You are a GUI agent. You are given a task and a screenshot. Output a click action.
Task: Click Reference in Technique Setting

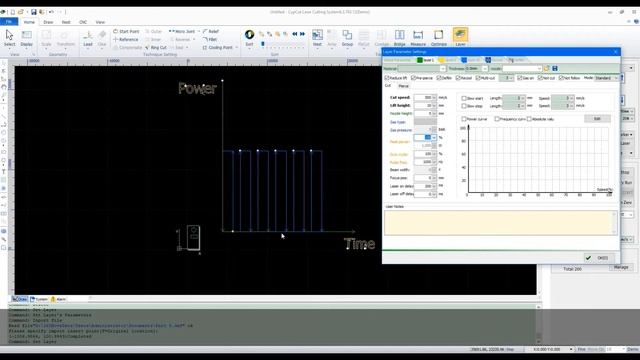pyautogui.click(x=126, y=40)
